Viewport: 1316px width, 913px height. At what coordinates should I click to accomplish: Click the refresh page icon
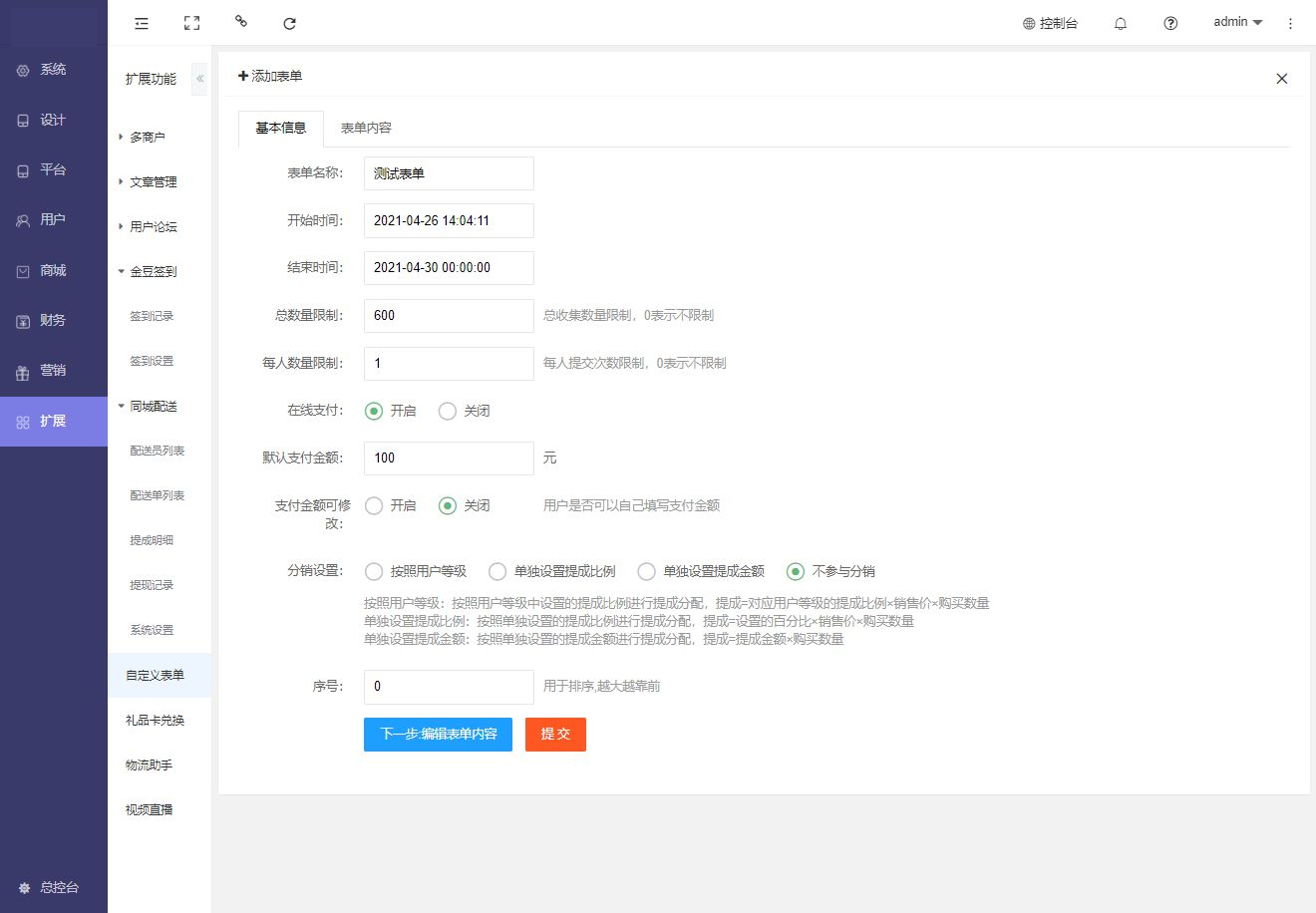pos(289,23)
